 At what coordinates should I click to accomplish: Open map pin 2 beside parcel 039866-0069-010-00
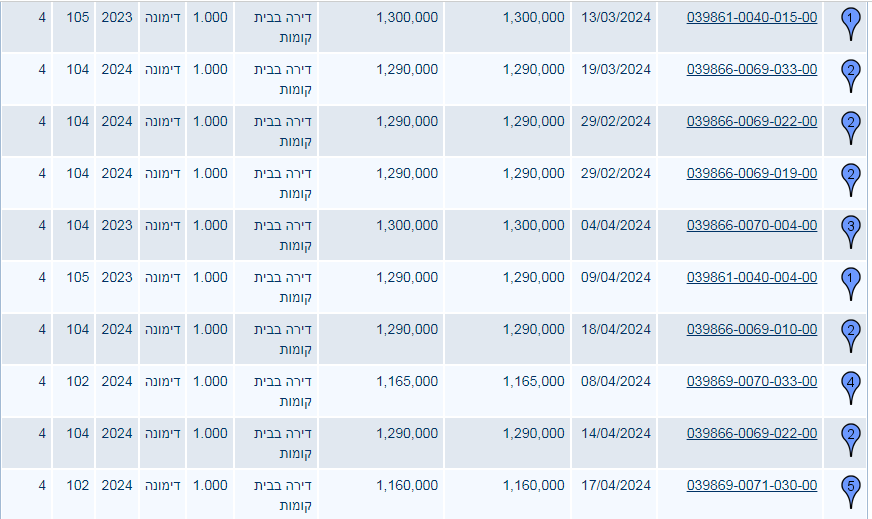[850, 333]
